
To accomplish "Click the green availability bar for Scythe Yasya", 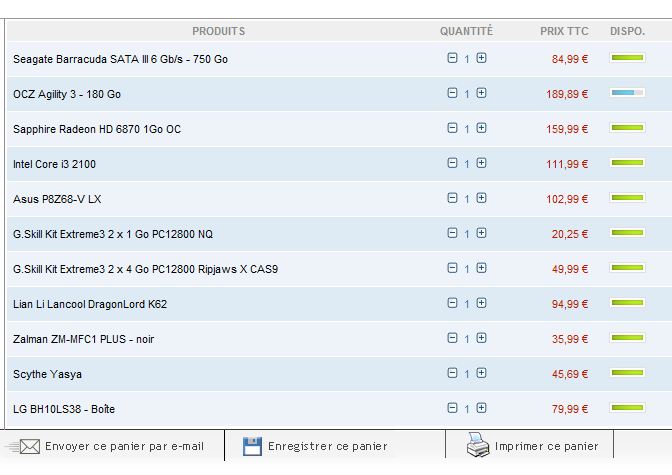I will pyautogui.click(x=627, y=373).
